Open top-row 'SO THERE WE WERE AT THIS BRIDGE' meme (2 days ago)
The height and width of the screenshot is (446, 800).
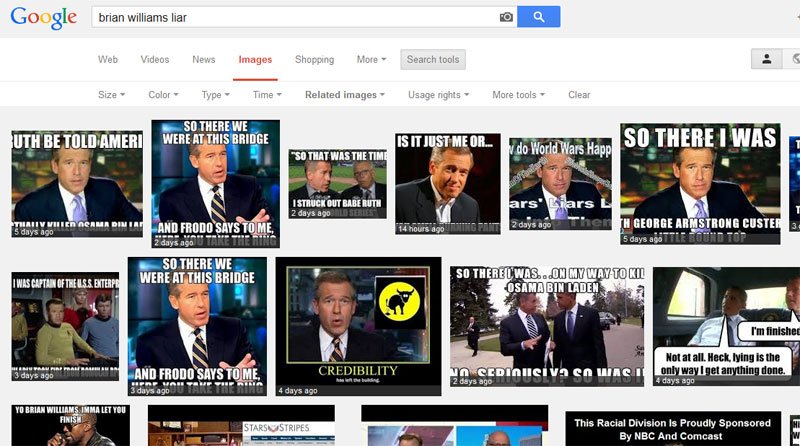tap(215, 184)
